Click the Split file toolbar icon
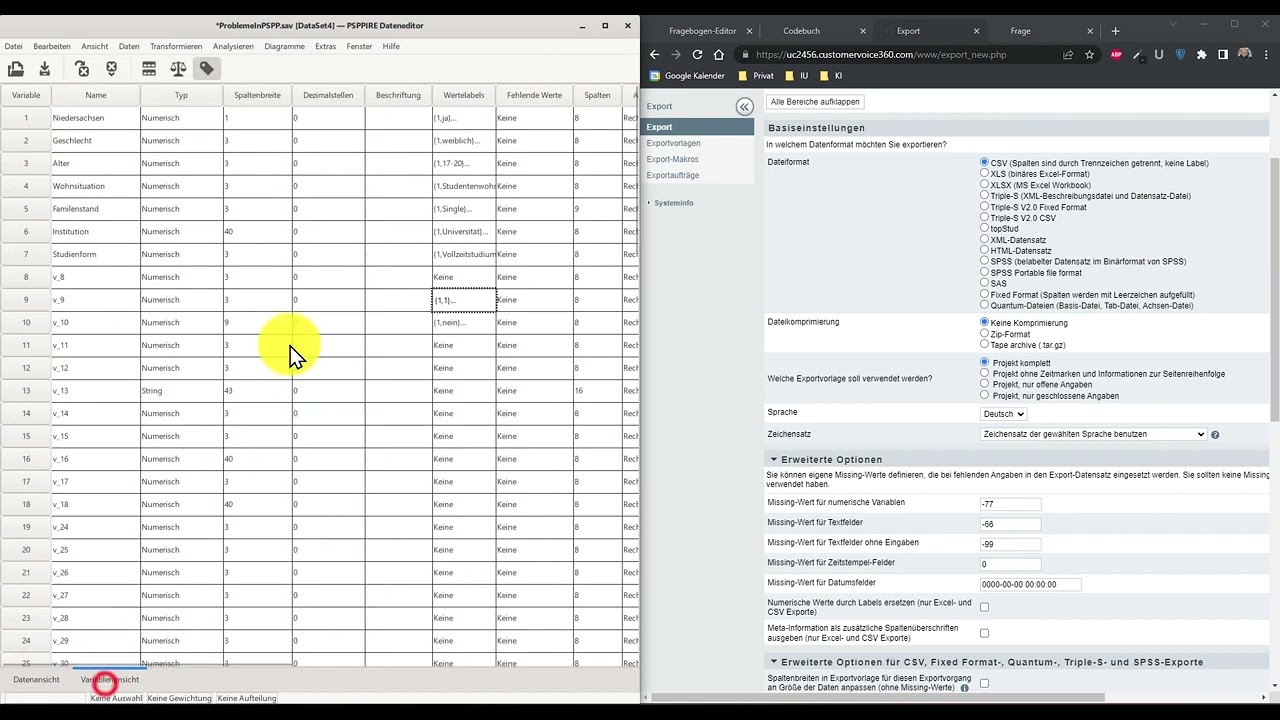The width and height of the screenshot is (1280, 720). 149,69
